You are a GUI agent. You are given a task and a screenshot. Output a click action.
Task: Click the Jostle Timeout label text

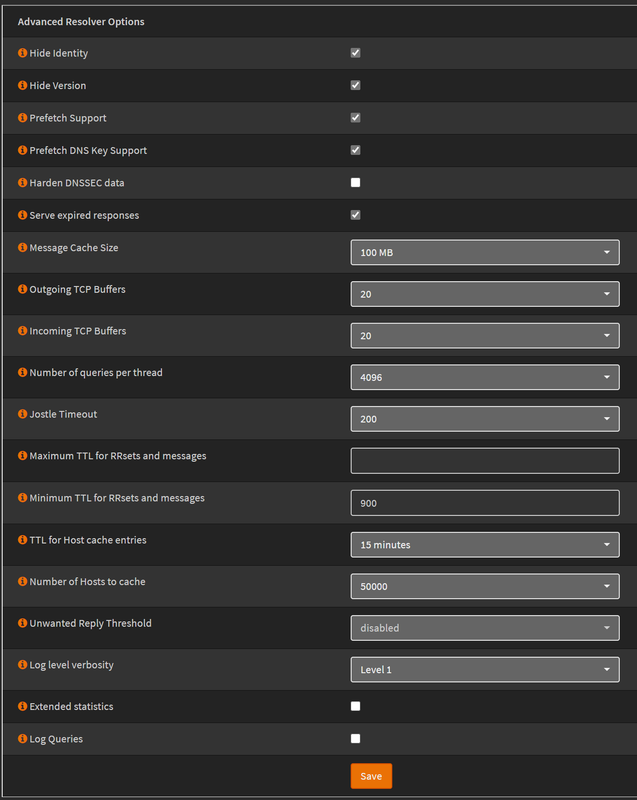[x=63, y=414]
